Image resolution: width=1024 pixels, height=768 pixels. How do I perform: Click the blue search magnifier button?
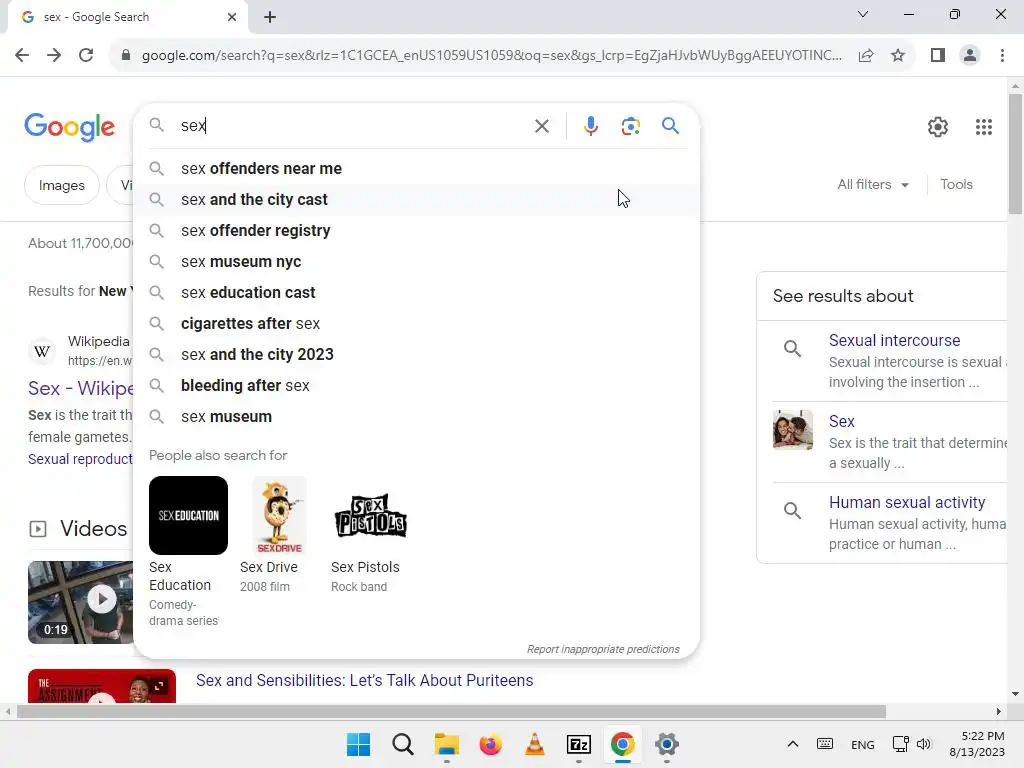coord(670,125)
